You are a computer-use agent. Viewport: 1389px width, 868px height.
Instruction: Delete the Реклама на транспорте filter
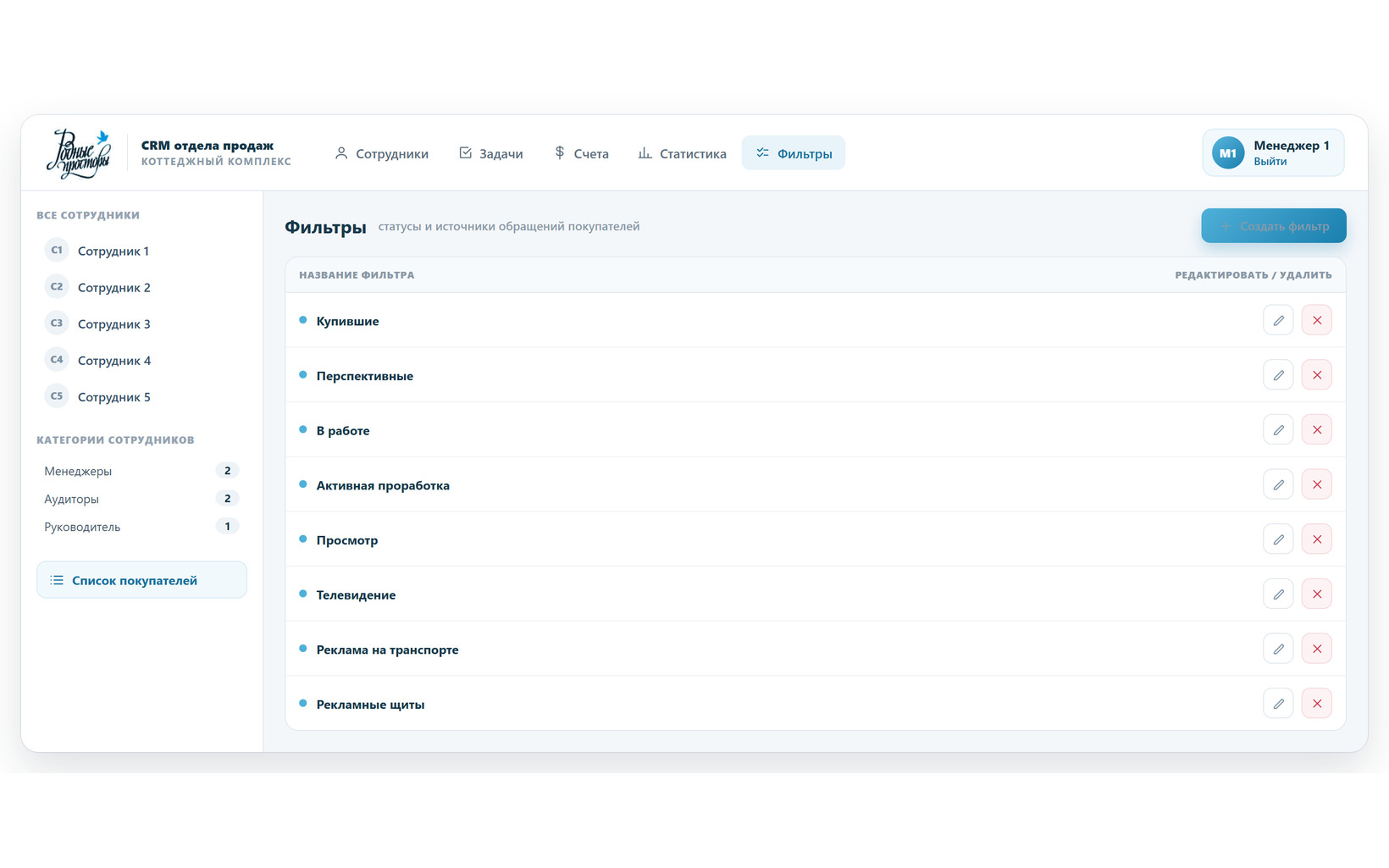pos(1317,649)
